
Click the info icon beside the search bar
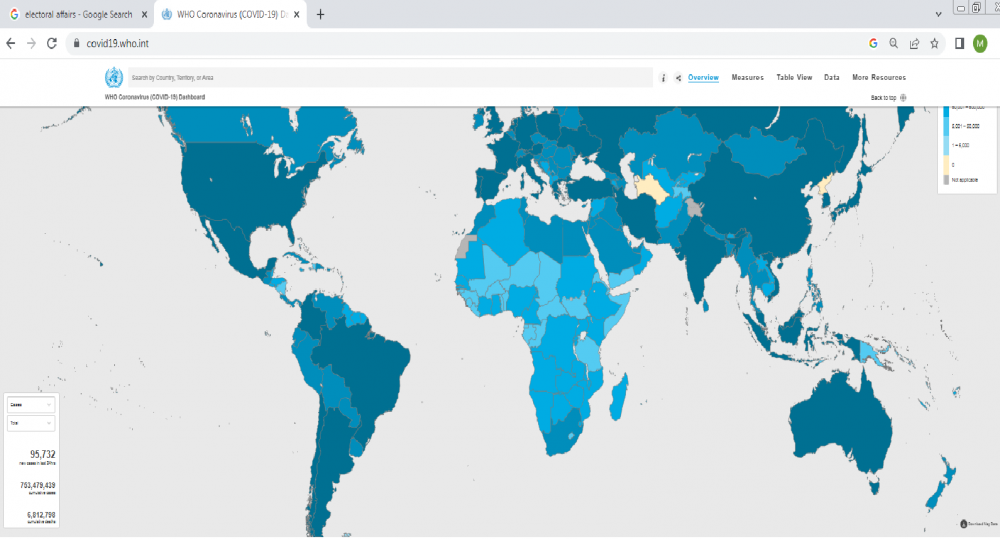tap(662, 78)
